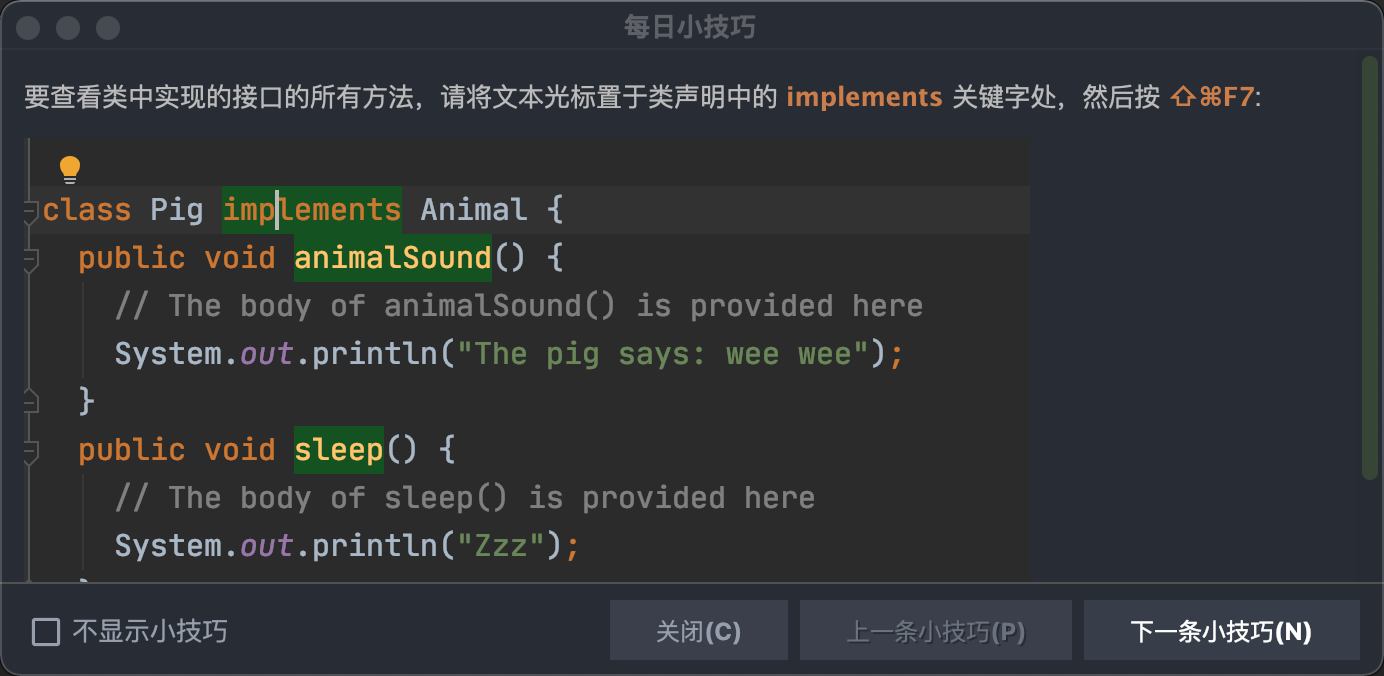
Task: Click the 上一条小技巧(P) button
Action: tap(935, 631)
